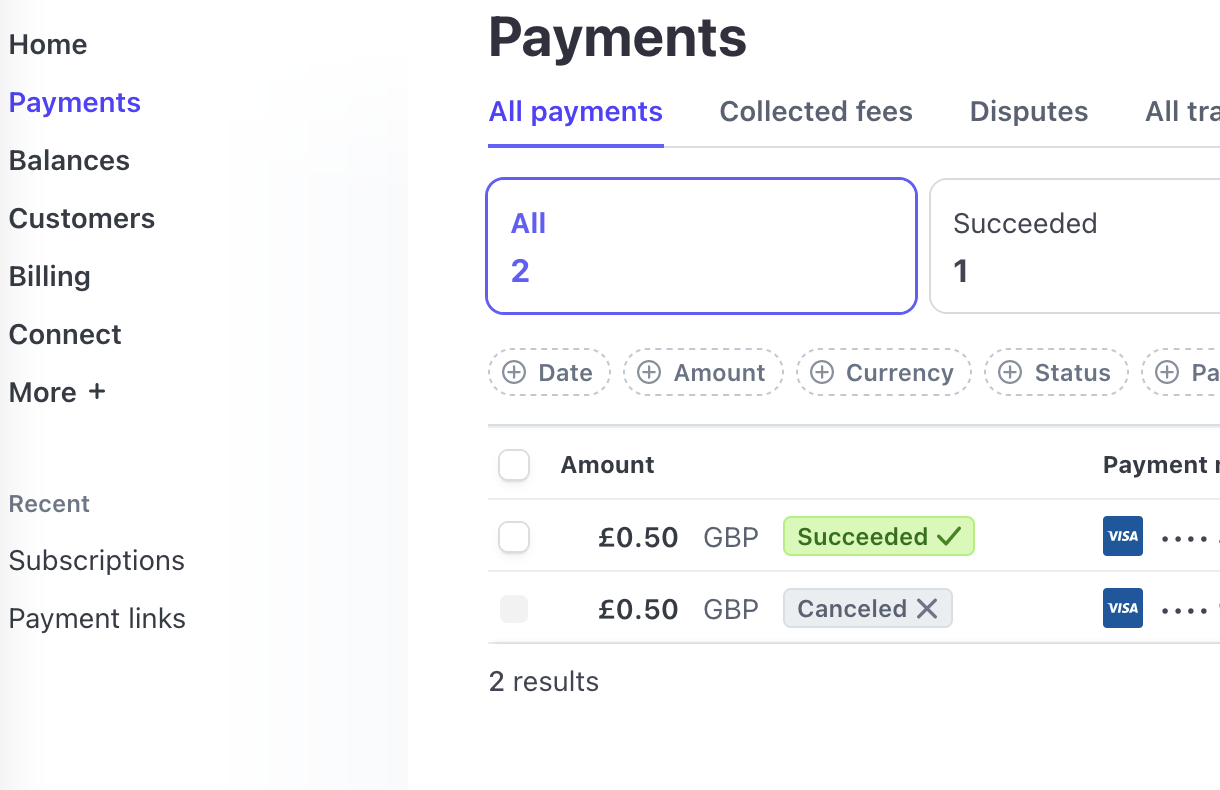Switch to the Disputes tab
Viewport: 1220px width, 790px height.
(x=1029, y=112)
